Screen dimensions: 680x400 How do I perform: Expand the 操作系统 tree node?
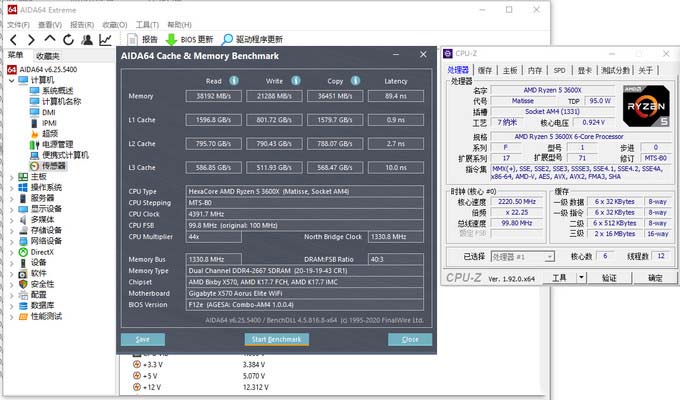(12, 187)
